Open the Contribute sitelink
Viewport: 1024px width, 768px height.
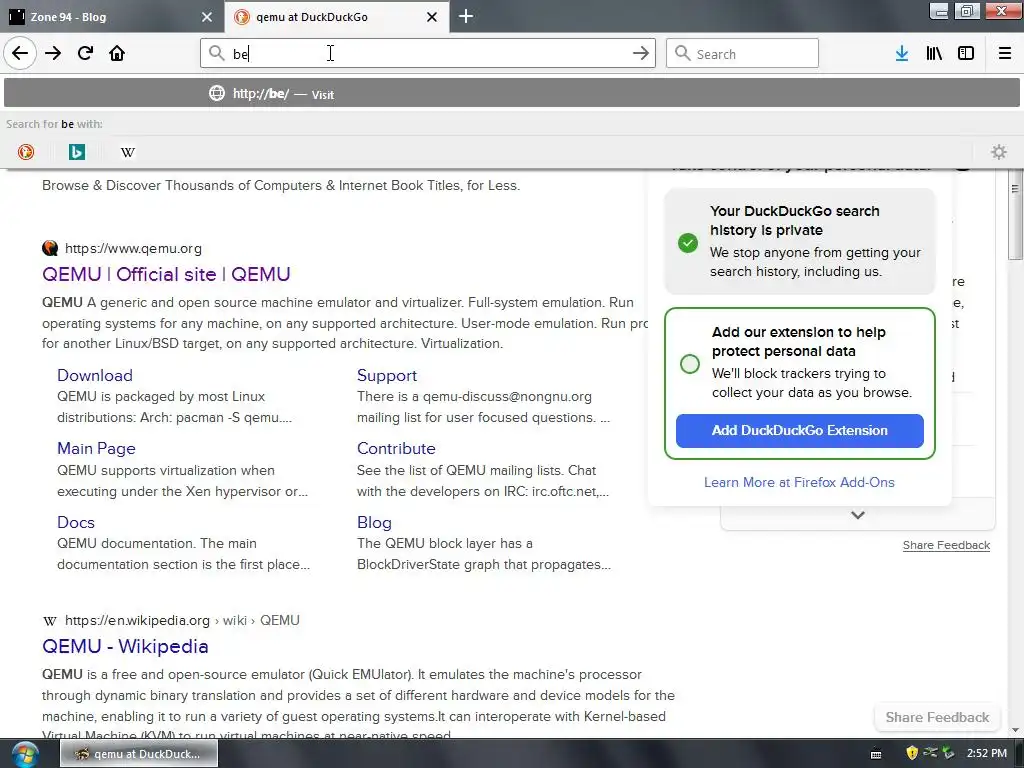(396, 449)
